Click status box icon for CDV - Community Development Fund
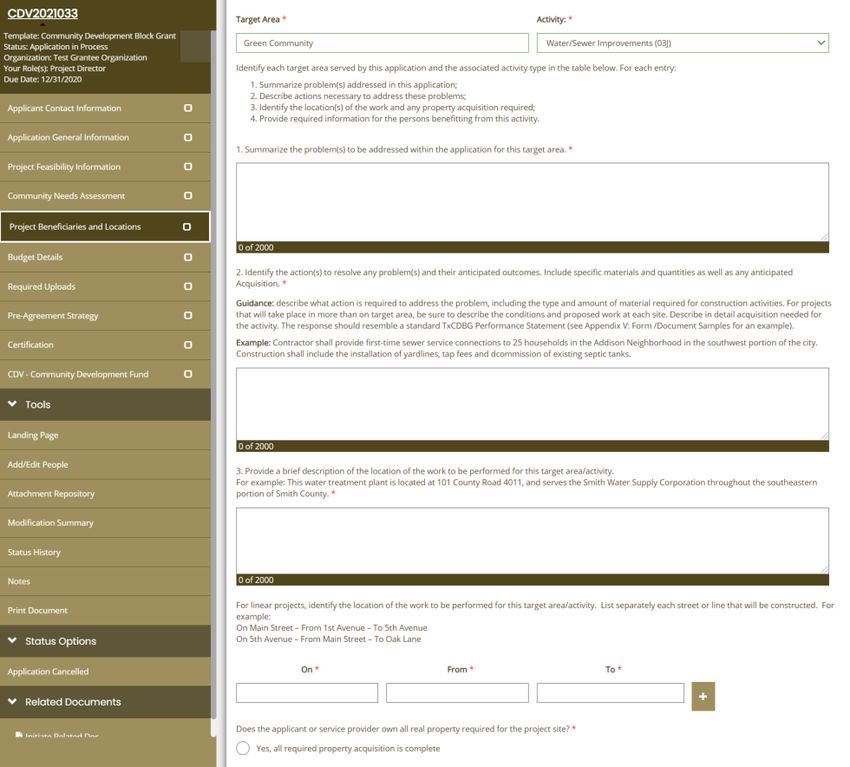The image size is (850, 767). [188, 374]
